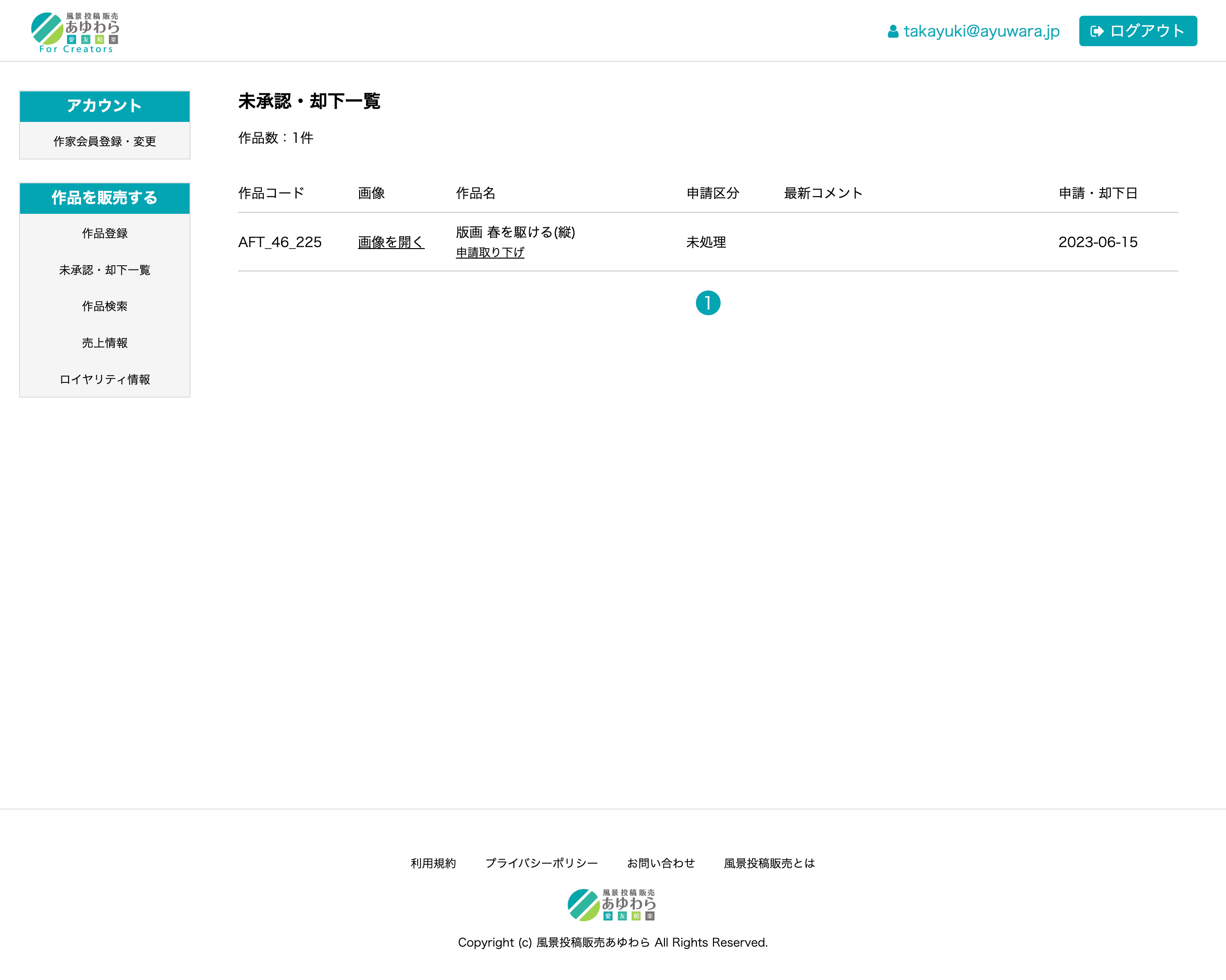Open 売上情報 sidebar item
1226x980 pixels.
click(105, 342)
